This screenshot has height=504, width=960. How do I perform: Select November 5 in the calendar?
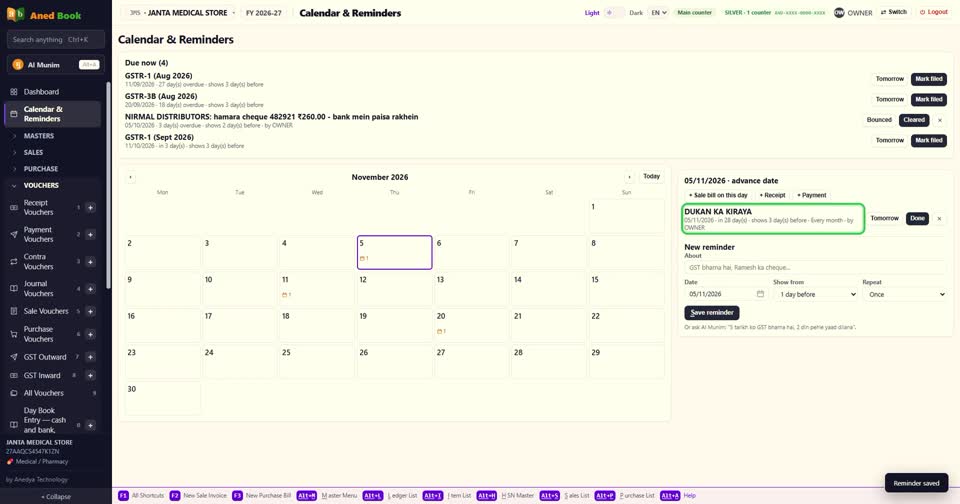pos(394,252)
